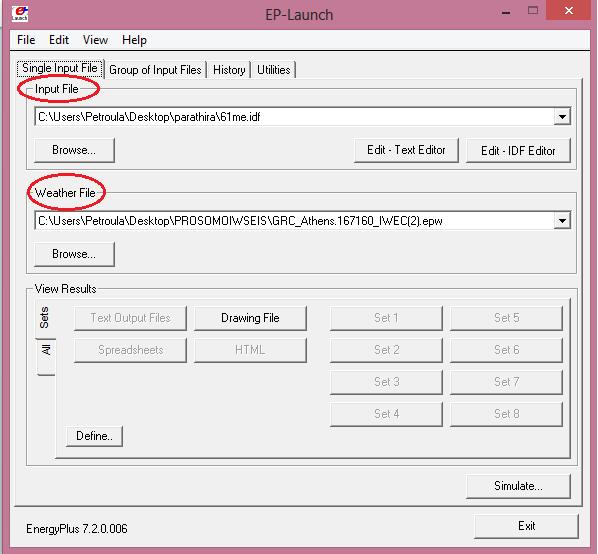The height and width of the screenshot is (554, 598).
Task: Open the View menu
Action: click(95, 40)
